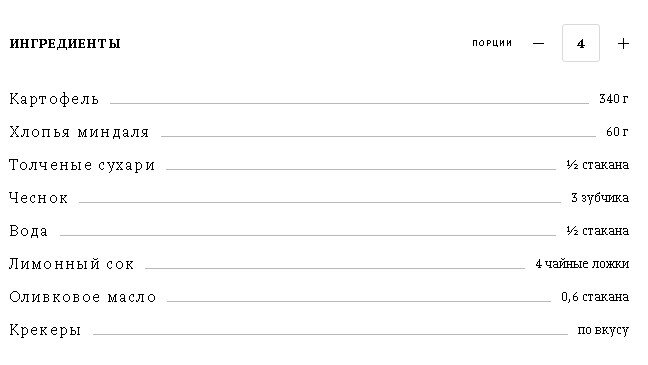Screen dimensions: 648x365
Task: Click the 0,6 стакана olive oil quantity
Action: (595, 297)
